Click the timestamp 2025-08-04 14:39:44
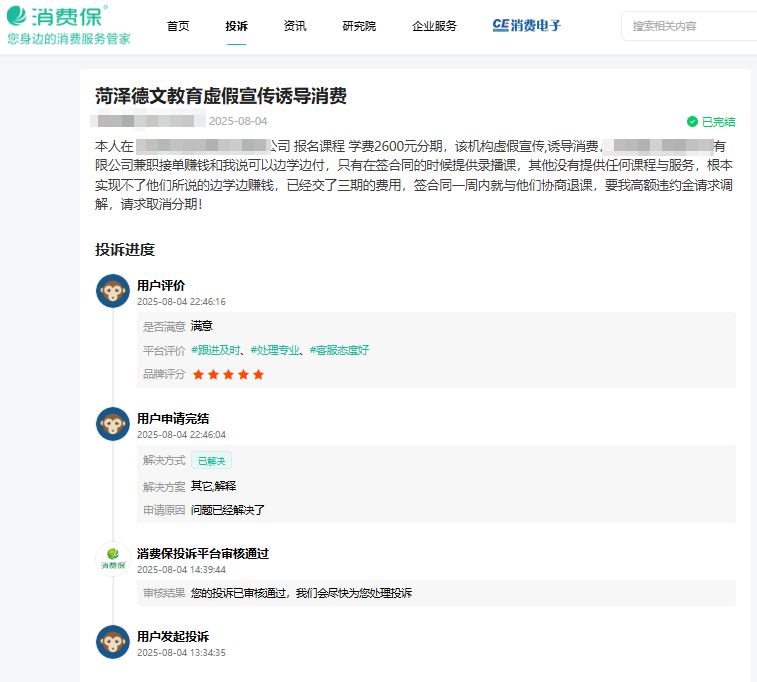The width and height of the screenshot is (757, 682). [182, 570]
